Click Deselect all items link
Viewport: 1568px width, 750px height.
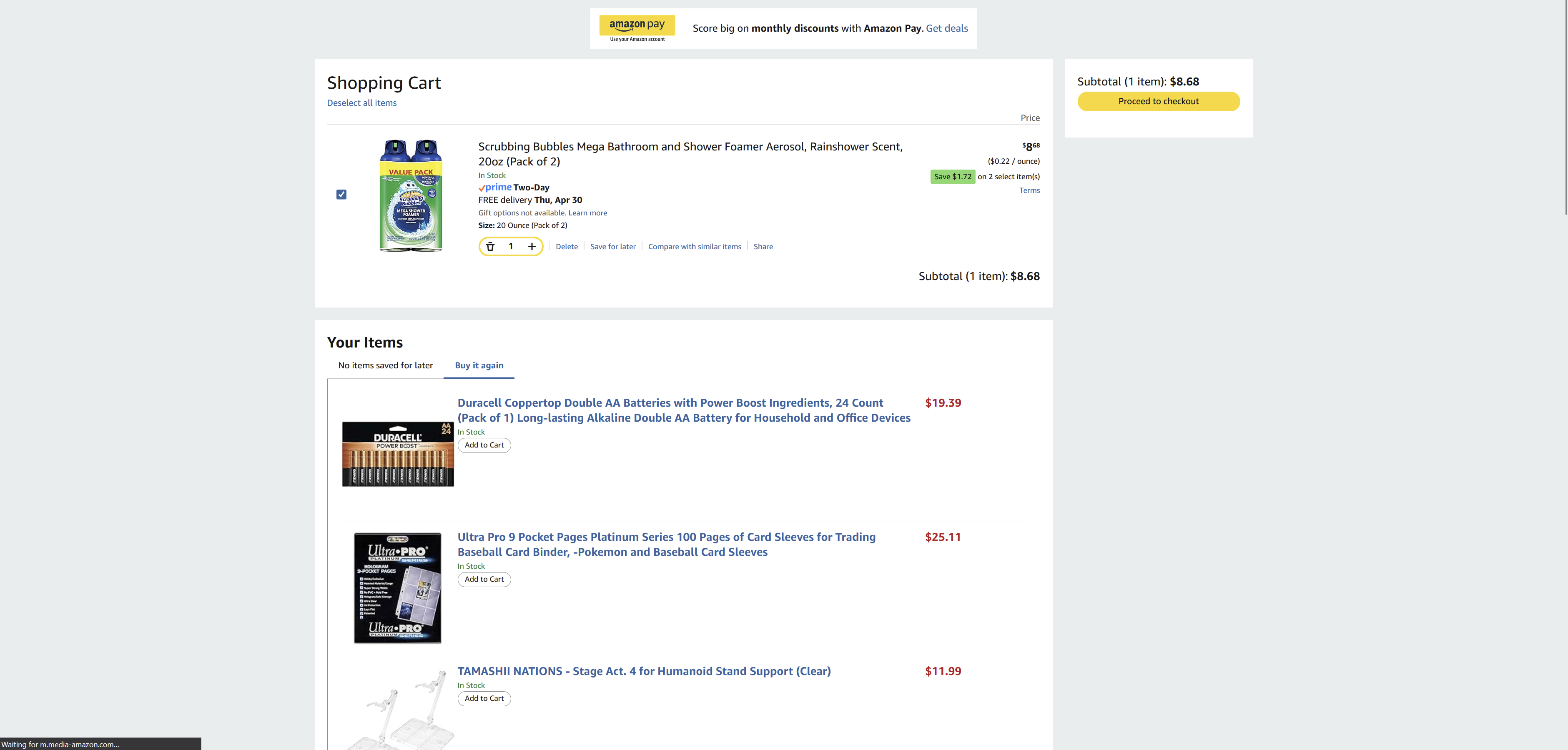[361, 103]
